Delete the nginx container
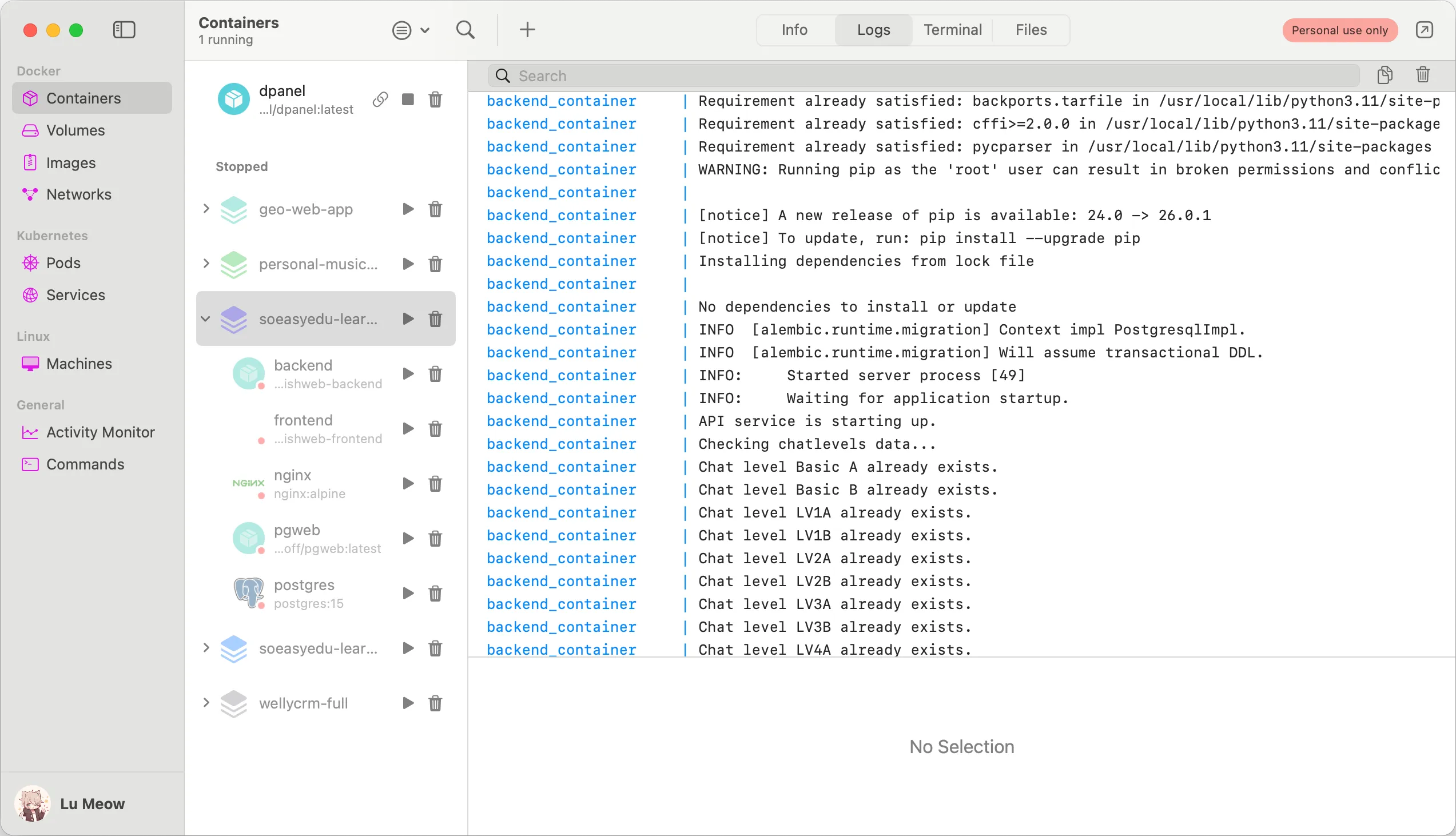 click(x=435, y=483)
